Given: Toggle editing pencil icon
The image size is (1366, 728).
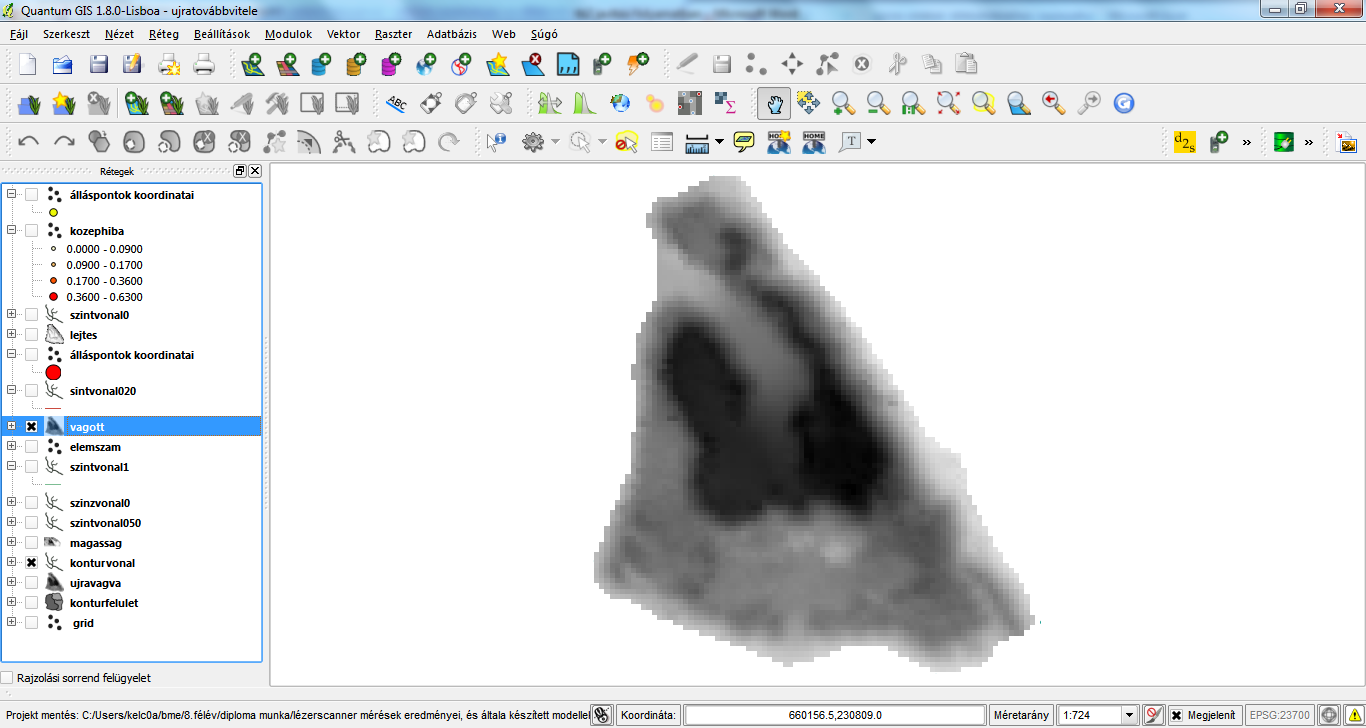Looking at the screenshot, I should [686, 65].
